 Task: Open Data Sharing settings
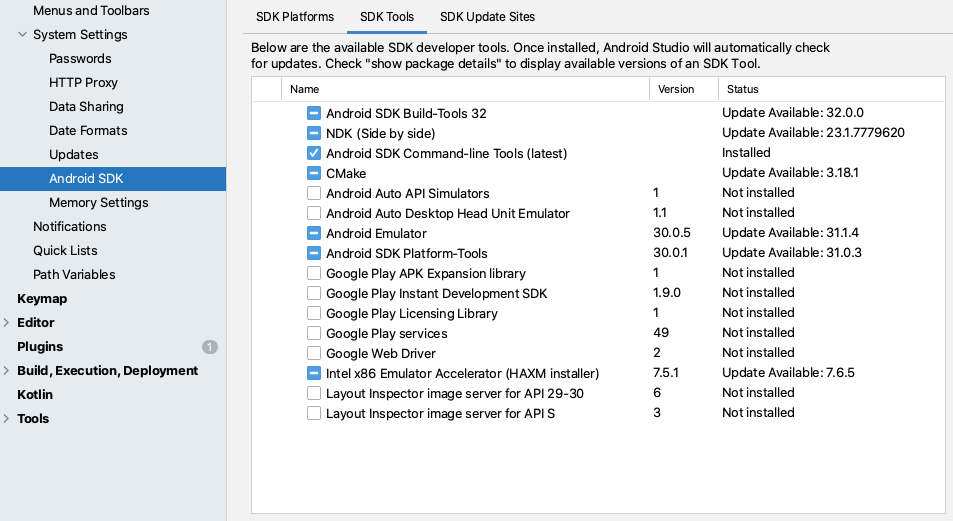[x=86, y=107]
